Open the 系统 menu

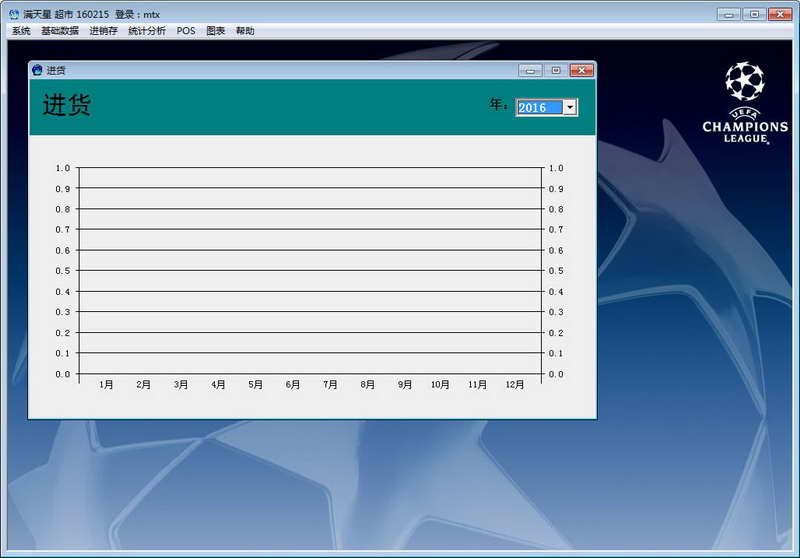(21, 31)
